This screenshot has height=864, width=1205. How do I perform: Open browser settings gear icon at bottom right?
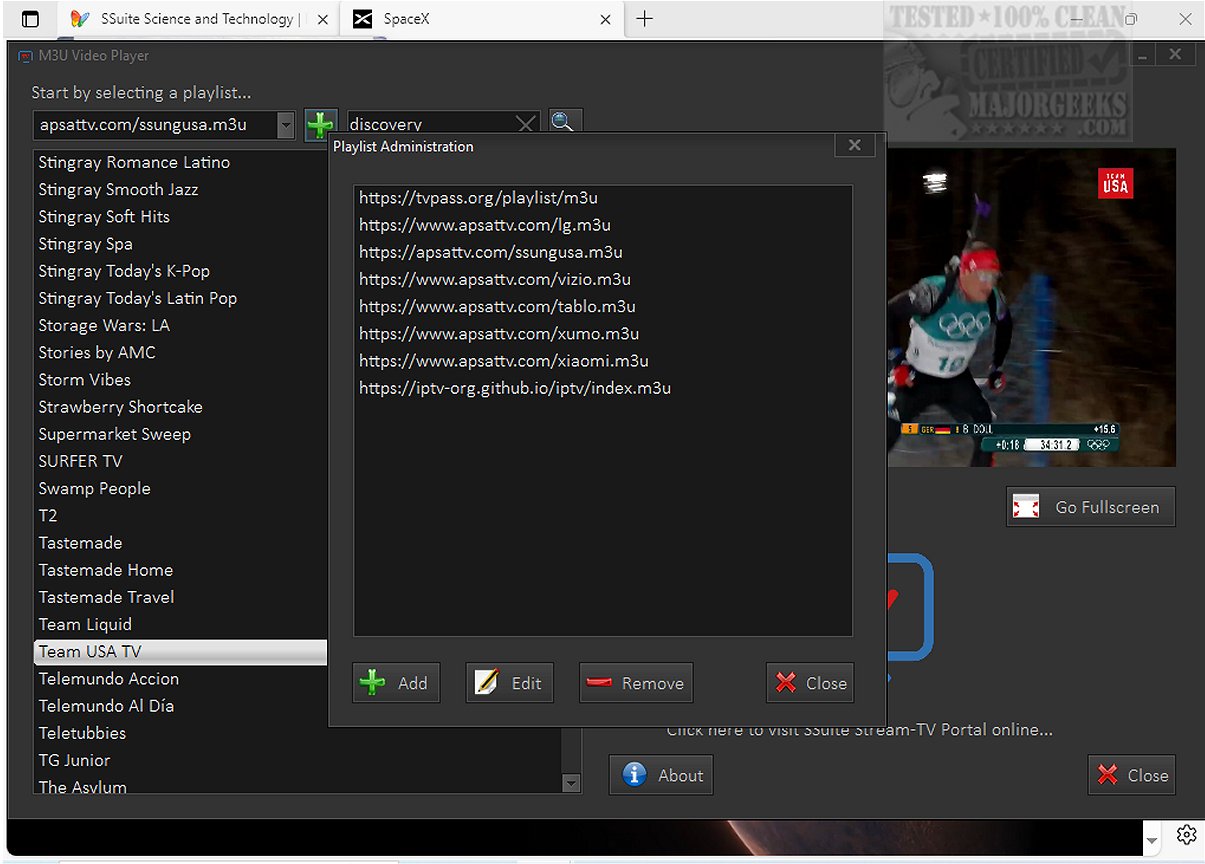click(x=1186, y=834)
